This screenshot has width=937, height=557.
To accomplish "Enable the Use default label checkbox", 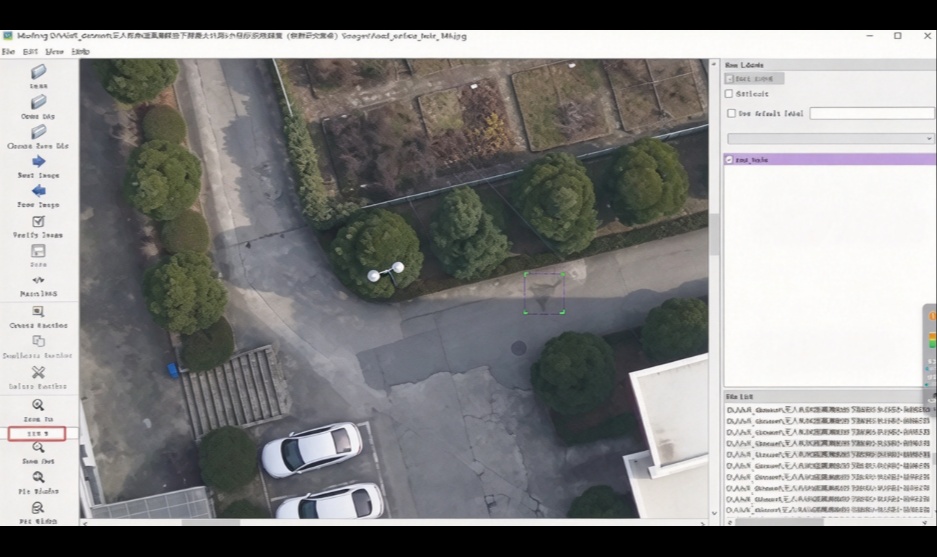I will pyautogui.click(x=731, y=113).
